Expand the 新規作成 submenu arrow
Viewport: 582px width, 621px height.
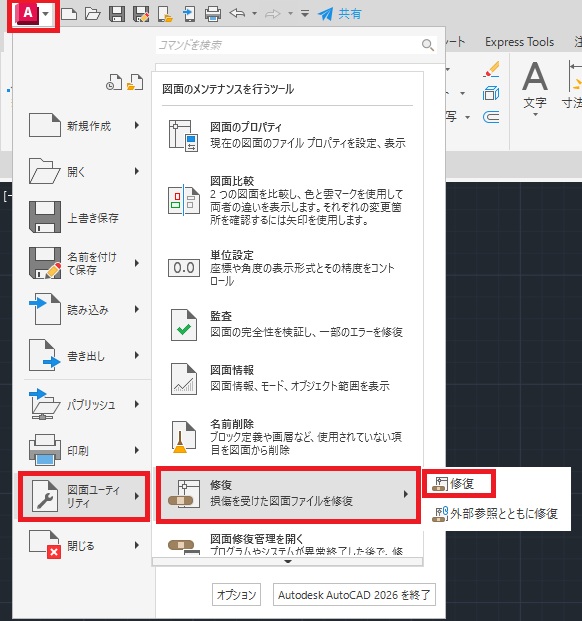pyautogui.click(x=137, y=125)
